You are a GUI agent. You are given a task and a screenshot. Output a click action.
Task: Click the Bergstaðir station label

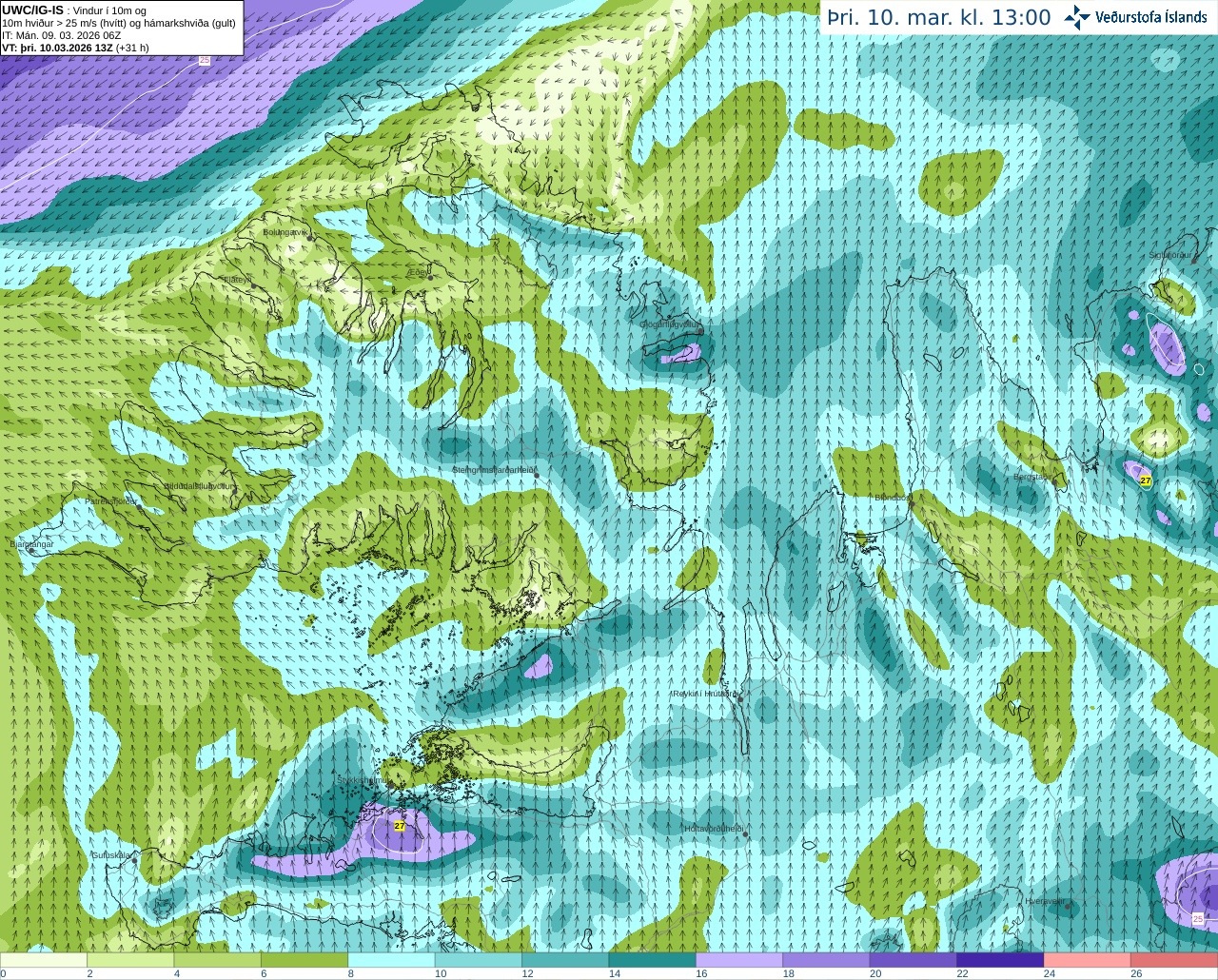1032,477
